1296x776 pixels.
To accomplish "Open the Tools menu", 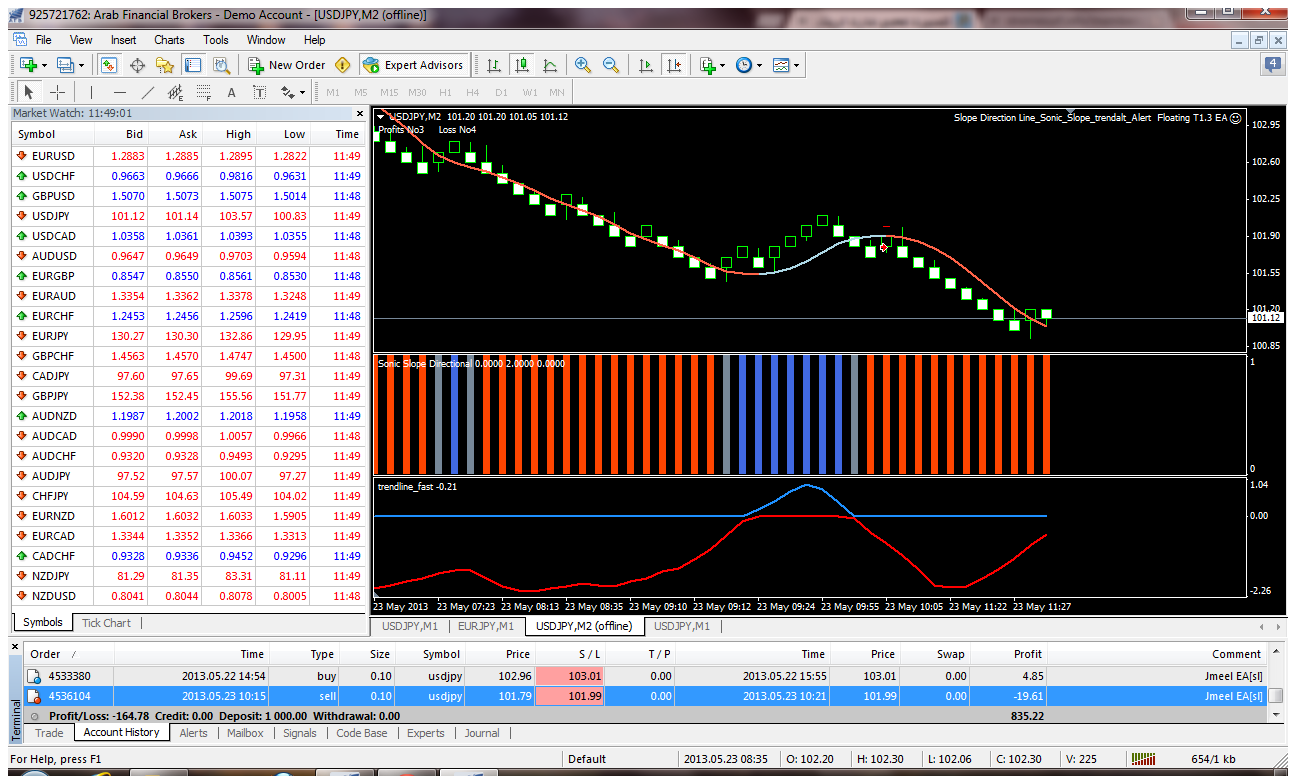I will 216,40.
